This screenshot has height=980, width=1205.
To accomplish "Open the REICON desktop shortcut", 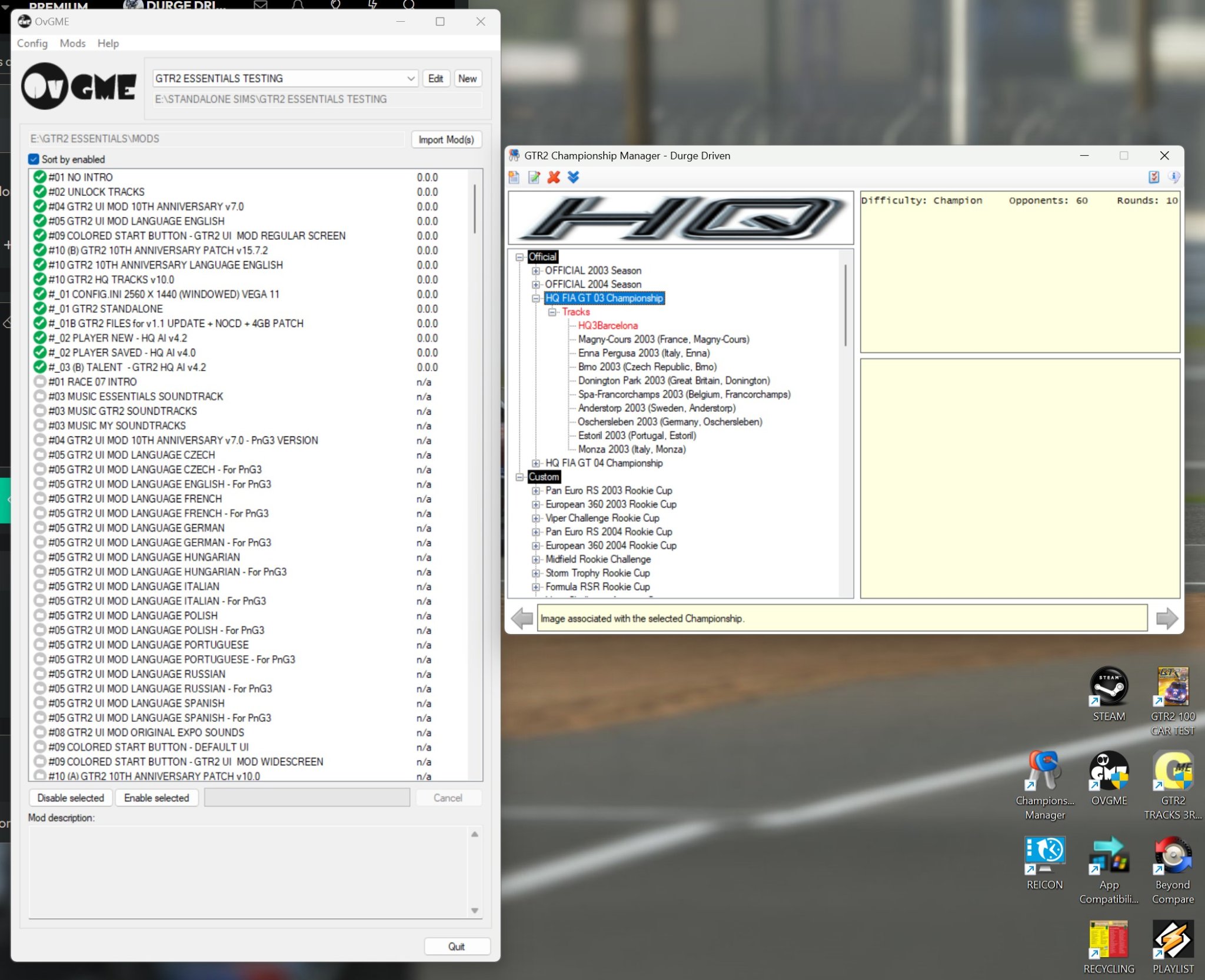I will (1045, 862).
